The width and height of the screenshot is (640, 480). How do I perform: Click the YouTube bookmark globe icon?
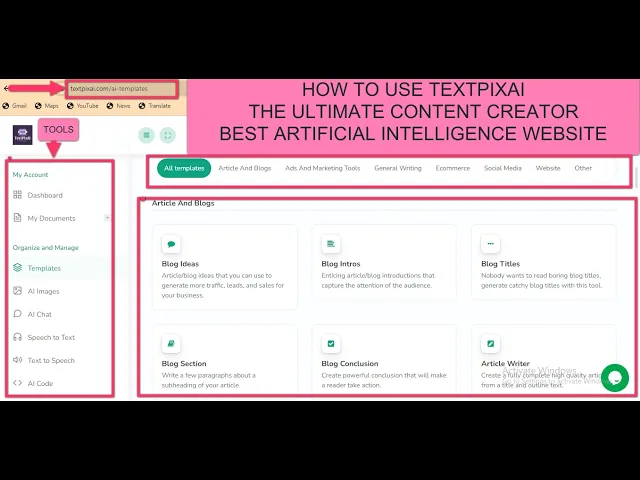coord(70,106)
